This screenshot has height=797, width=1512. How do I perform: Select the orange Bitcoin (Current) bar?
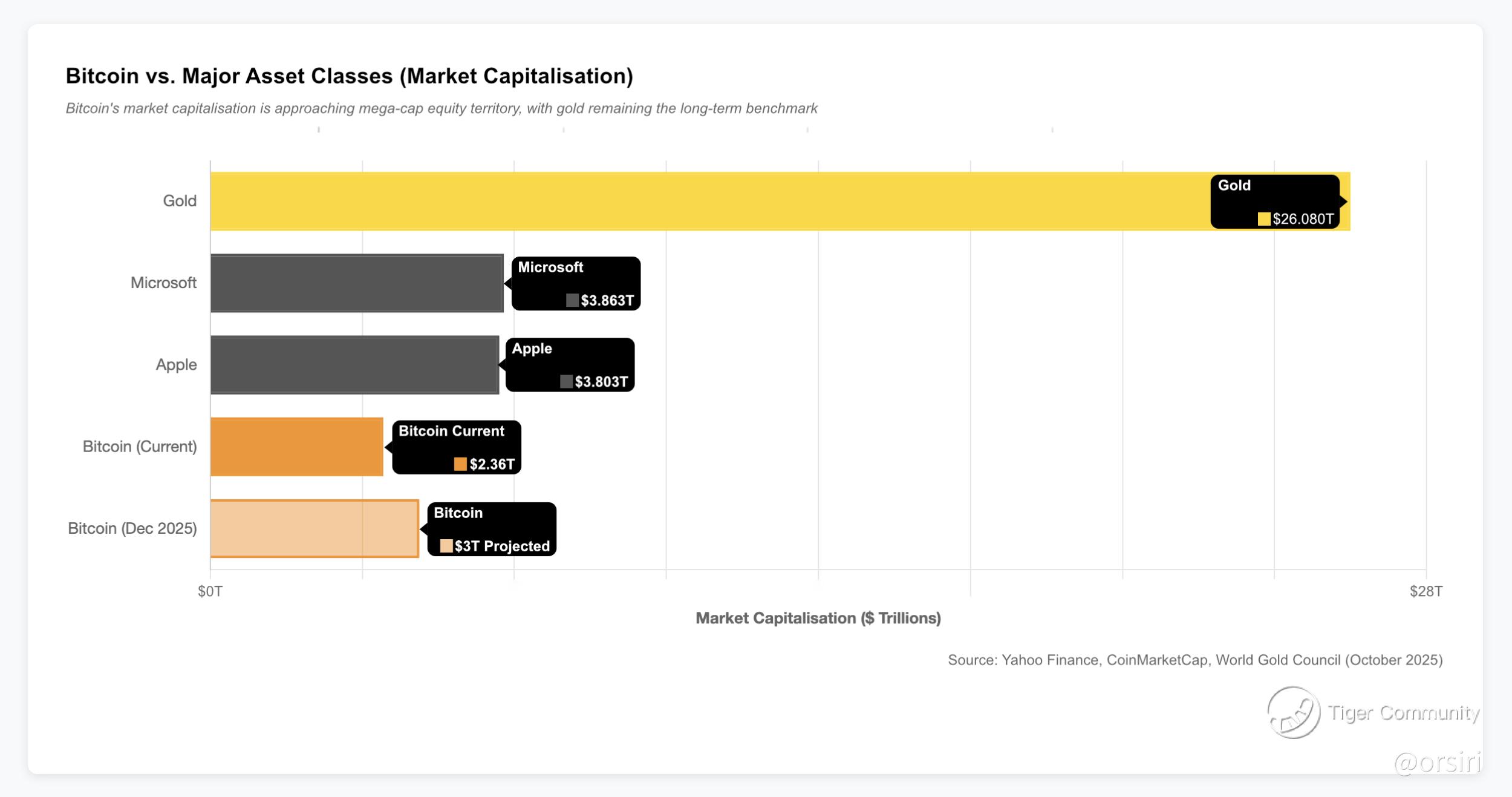click(296, 447)
